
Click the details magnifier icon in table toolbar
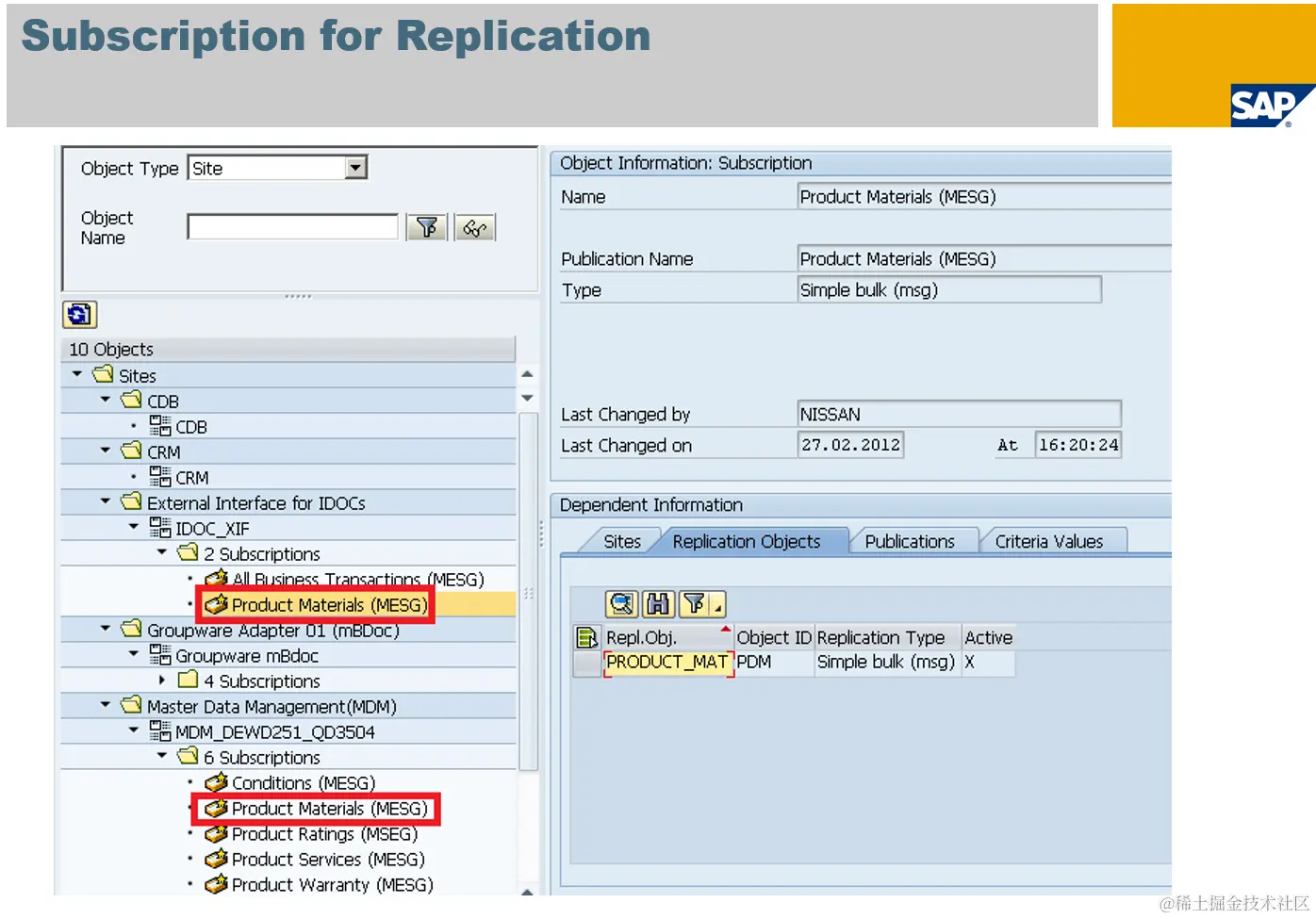621,603
